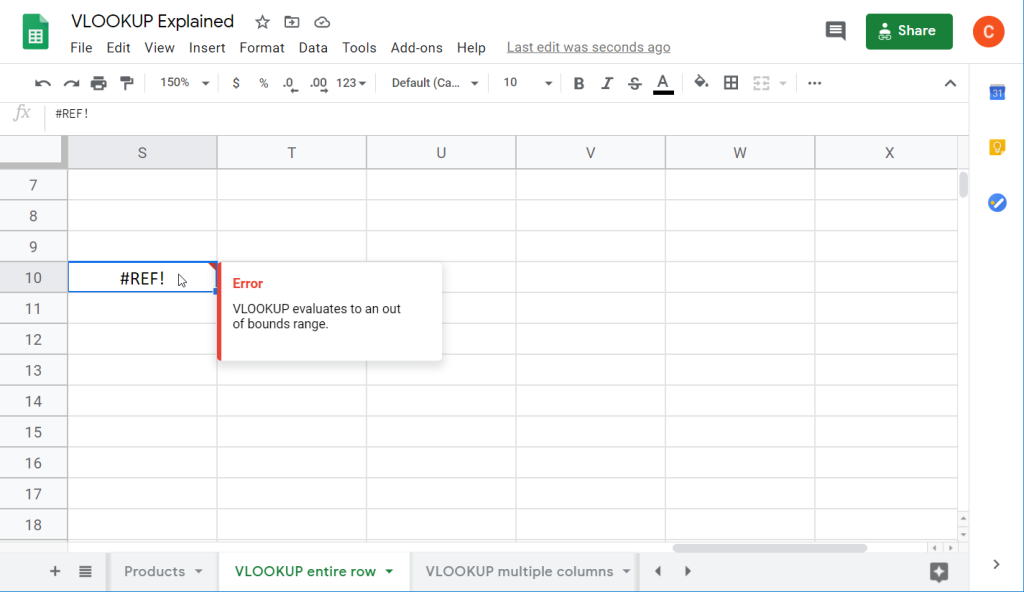Toggle bold formatting
This screenshot has width=1024, height=592.
[578, 83]
